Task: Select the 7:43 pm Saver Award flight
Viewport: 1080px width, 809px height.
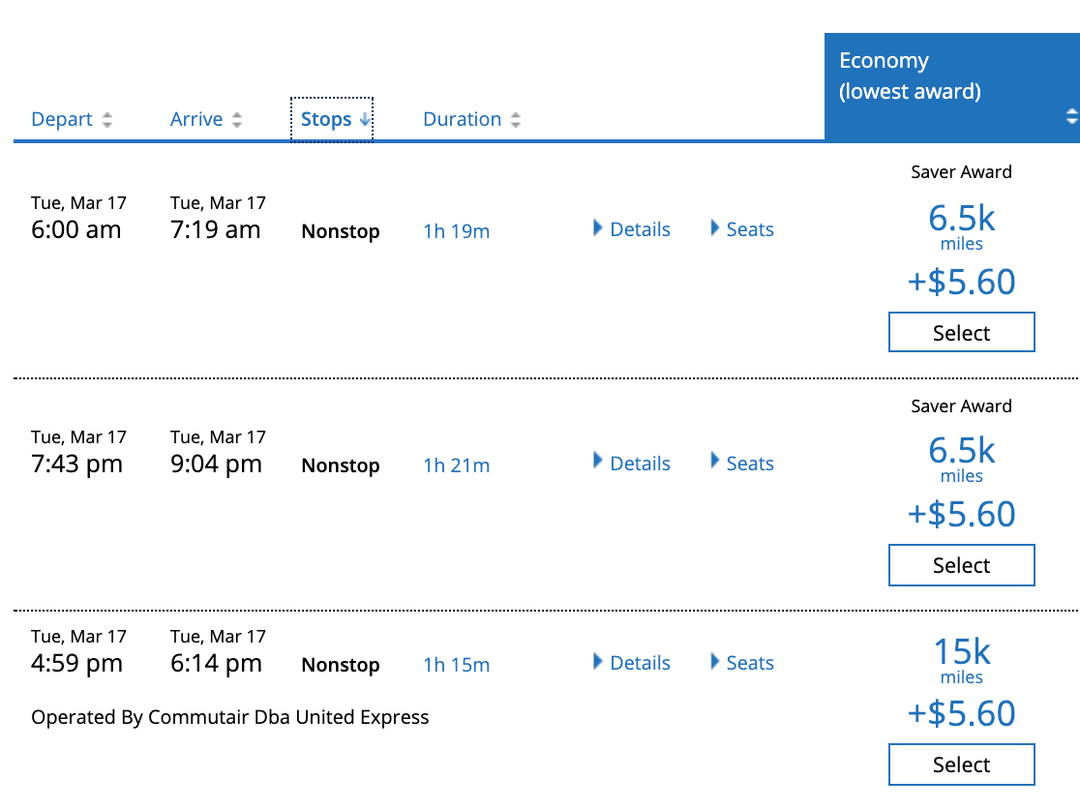Action: (960, 564)
